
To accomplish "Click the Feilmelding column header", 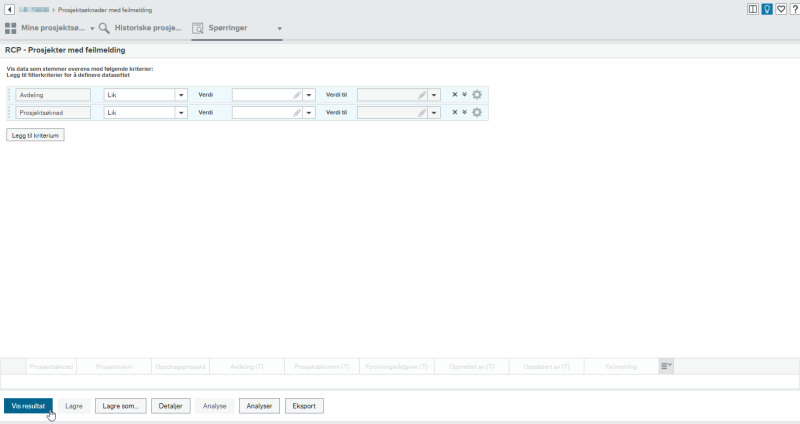I will pos(621,366).
